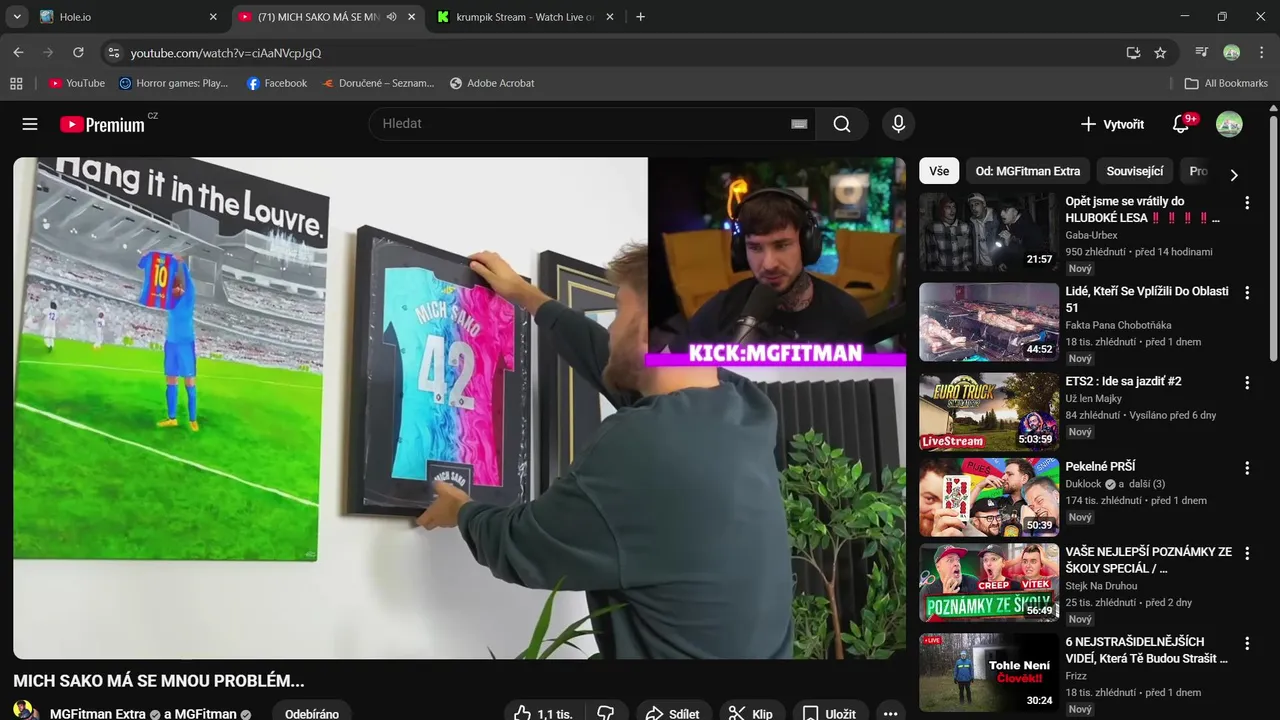This screenshot has width=1280, height=720.
Task: Start voice search with microphone
Action: [x=898, y=124]
